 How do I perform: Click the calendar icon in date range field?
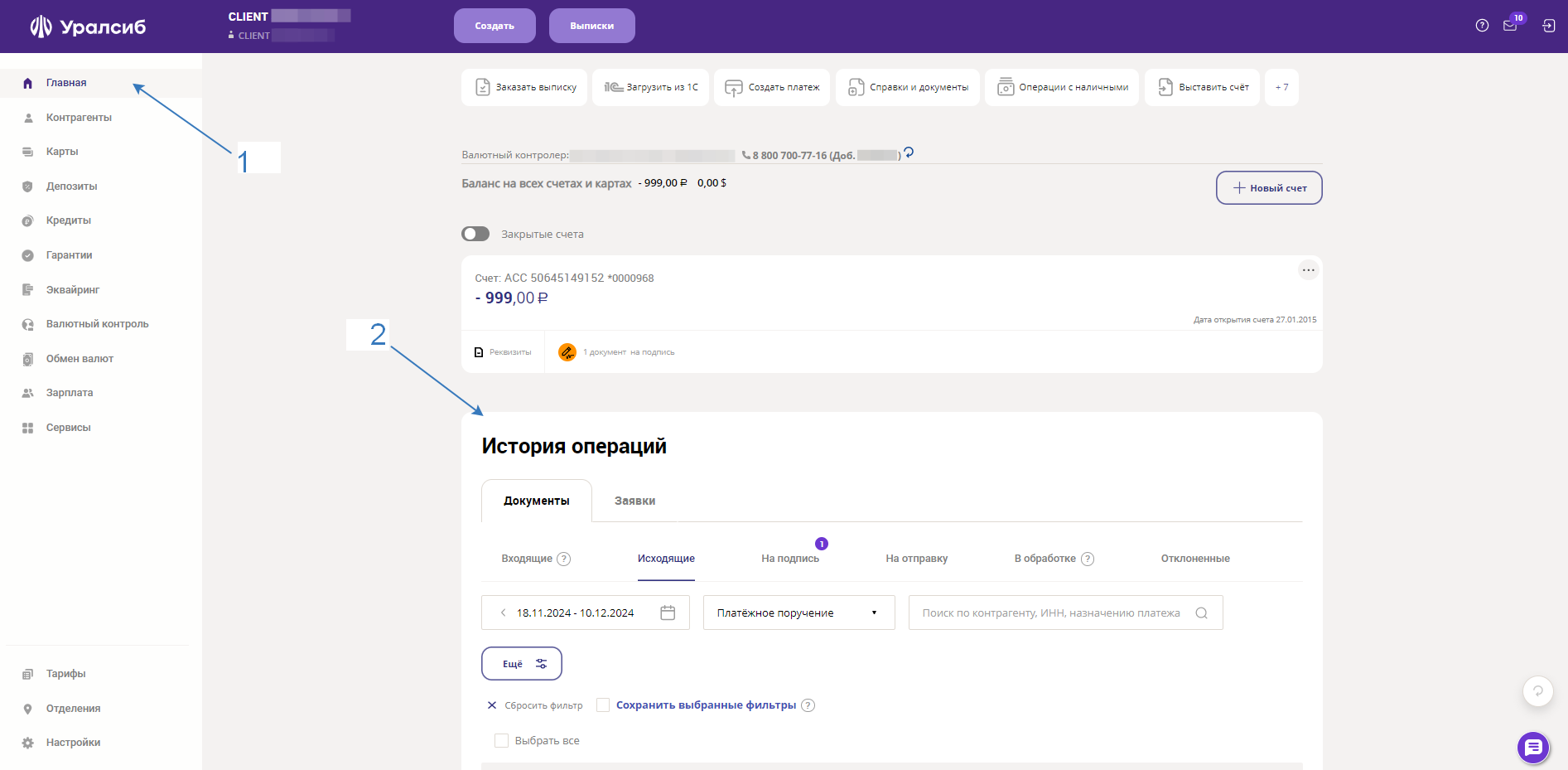coord(668,613)
